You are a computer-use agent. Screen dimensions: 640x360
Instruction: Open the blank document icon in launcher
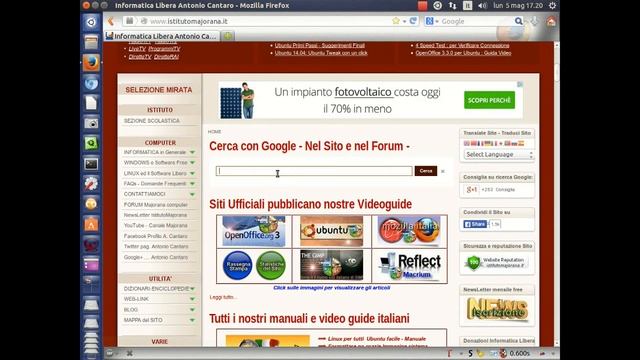tap(91, 103)
